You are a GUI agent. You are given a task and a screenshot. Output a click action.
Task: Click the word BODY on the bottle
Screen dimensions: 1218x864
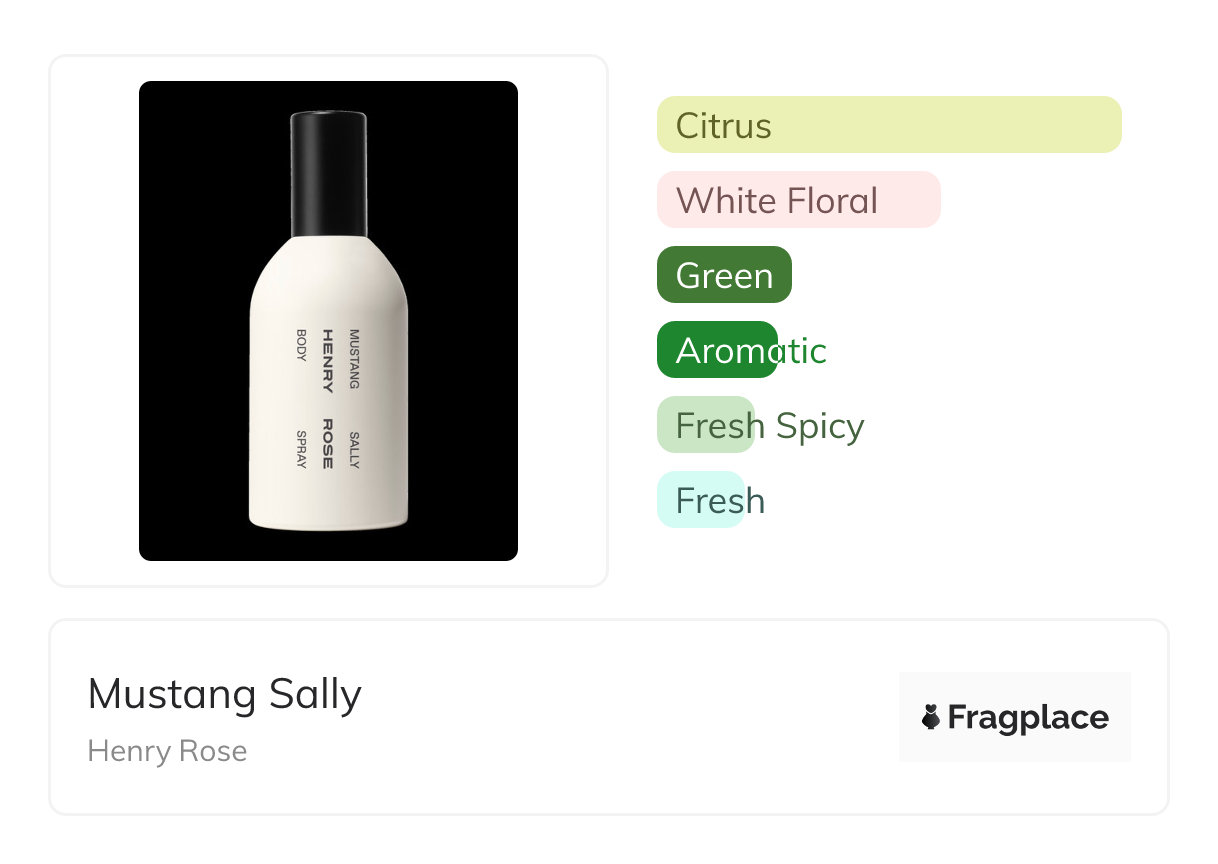tap(300, 345)
